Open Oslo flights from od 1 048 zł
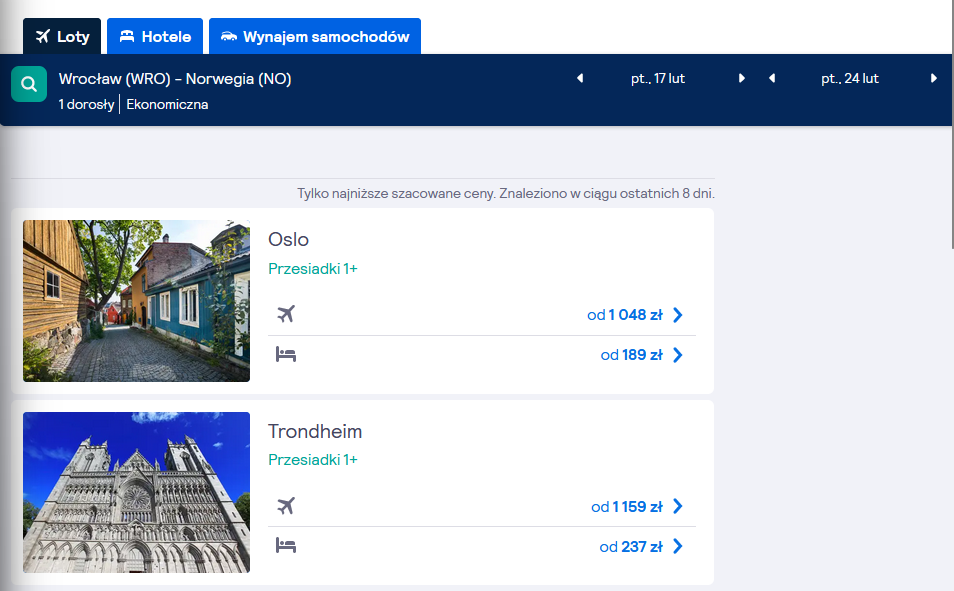Screen dimensions: 954x591 [625, 315]
